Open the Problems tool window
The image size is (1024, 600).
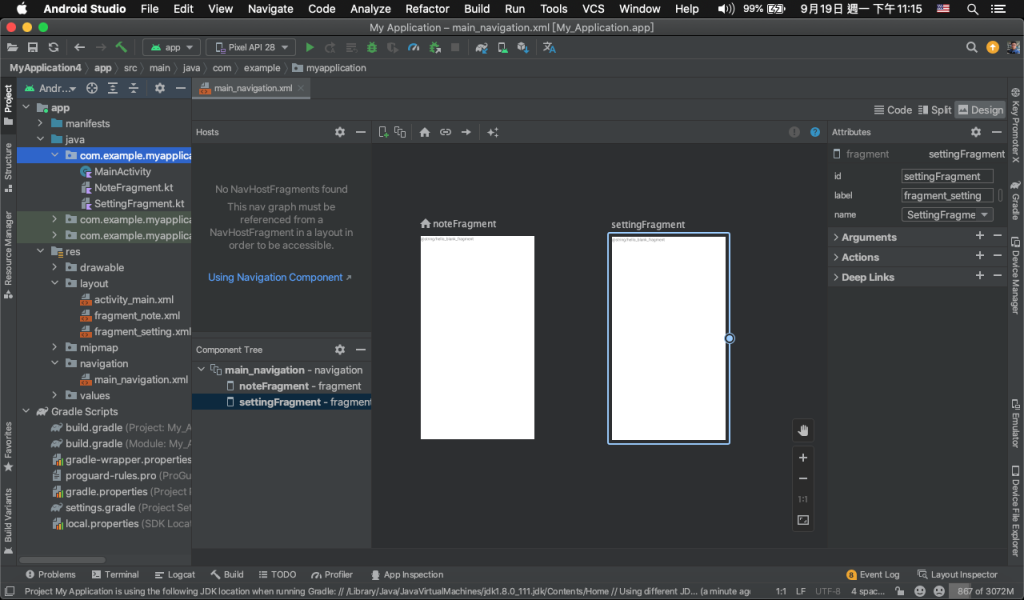tap(50, 575)
